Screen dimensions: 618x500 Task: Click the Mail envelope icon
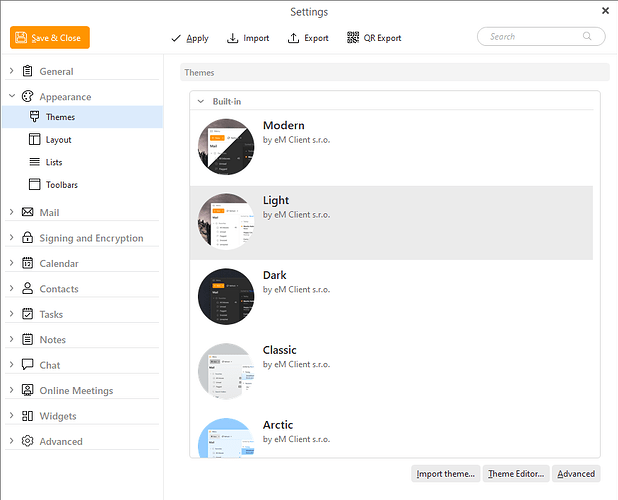(28, 212)
